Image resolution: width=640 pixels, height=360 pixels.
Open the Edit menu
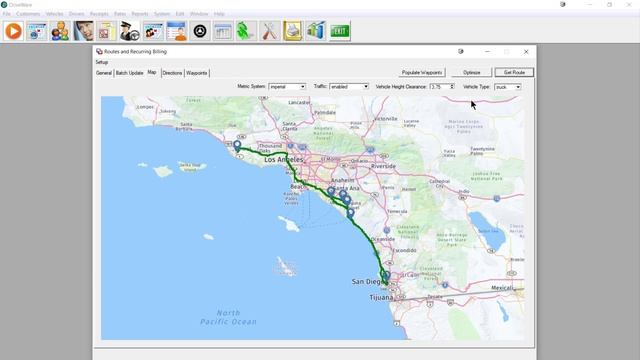pos(180,14)
